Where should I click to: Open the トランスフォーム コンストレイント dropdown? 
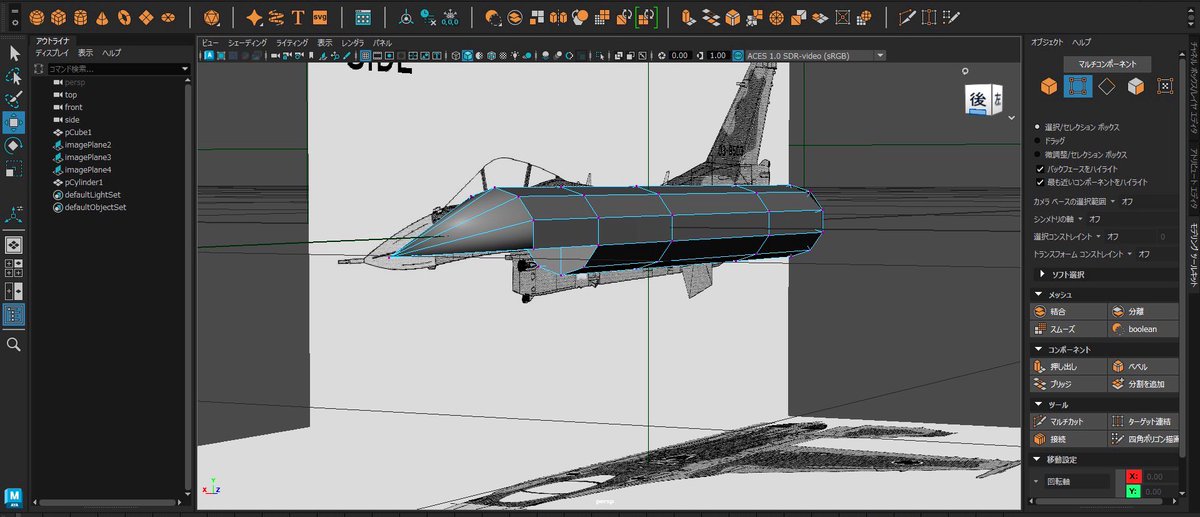pos(1132,254)
